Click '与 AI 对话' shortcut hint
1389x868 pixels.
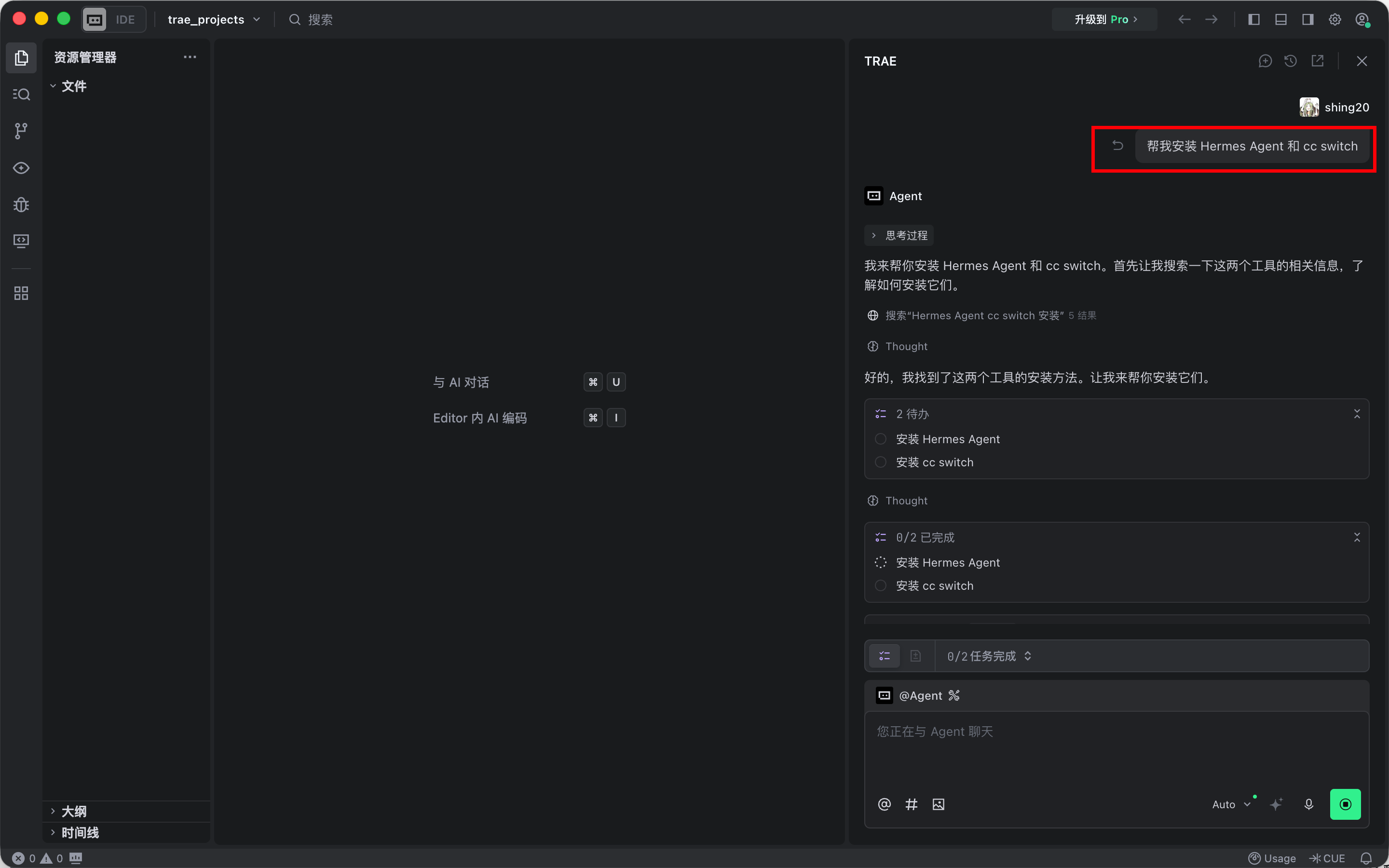461,382
